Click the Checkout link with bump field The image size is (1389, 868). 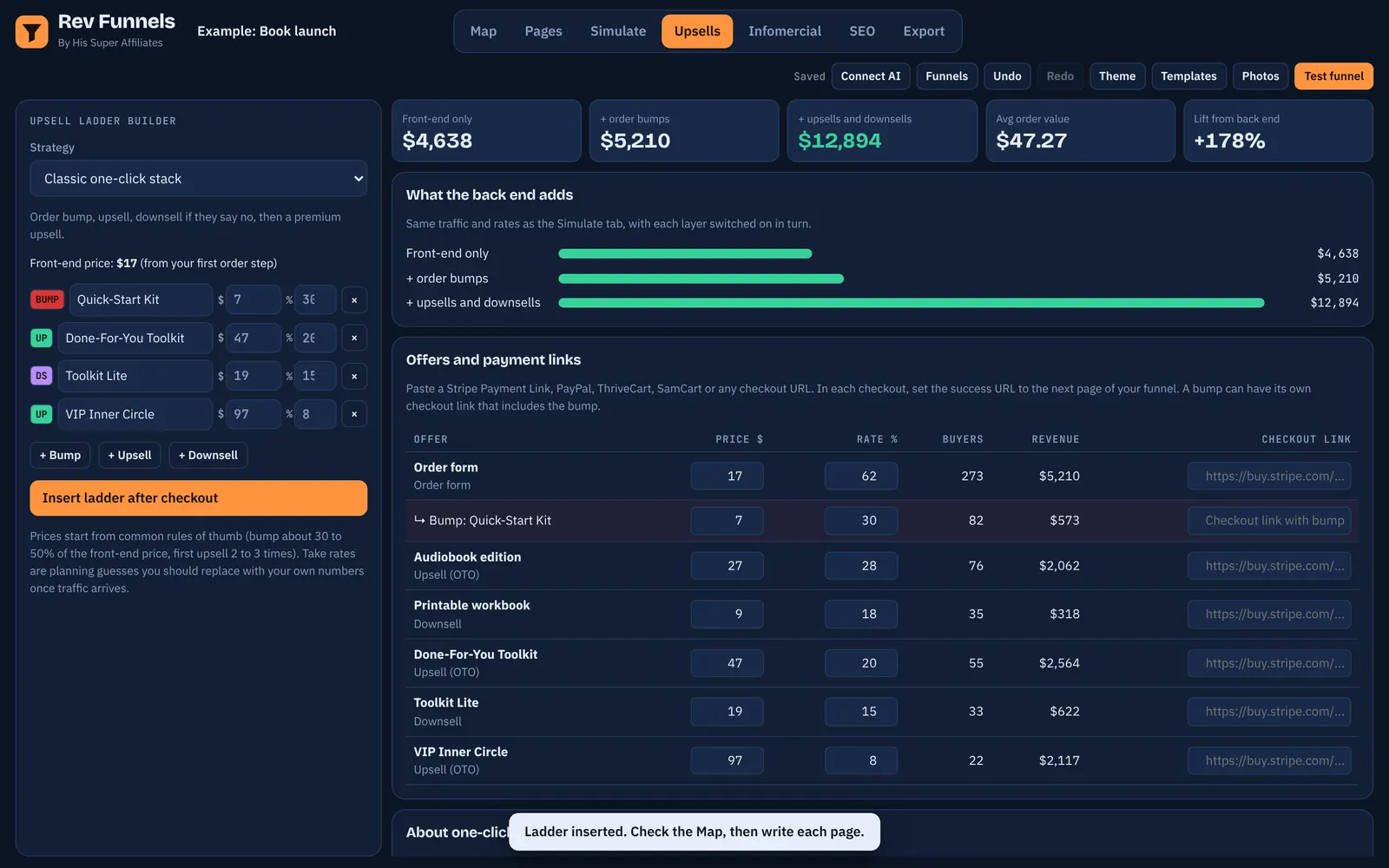(x=1269, y=521)
